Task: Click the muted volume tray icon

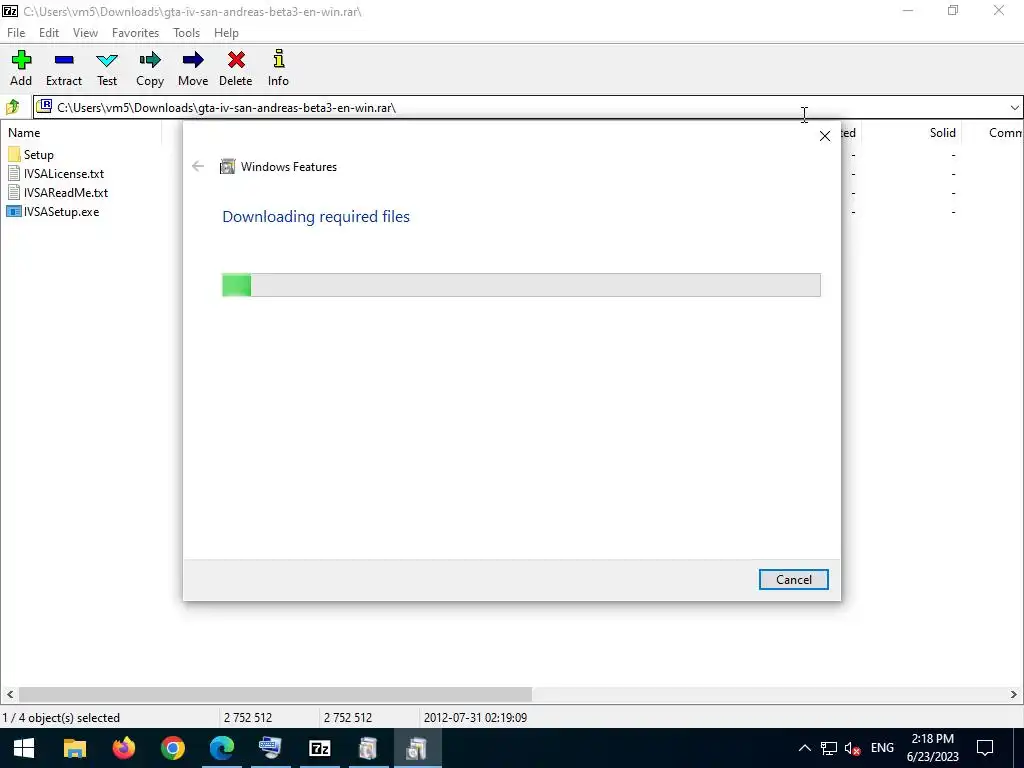Action: (852, 748)
